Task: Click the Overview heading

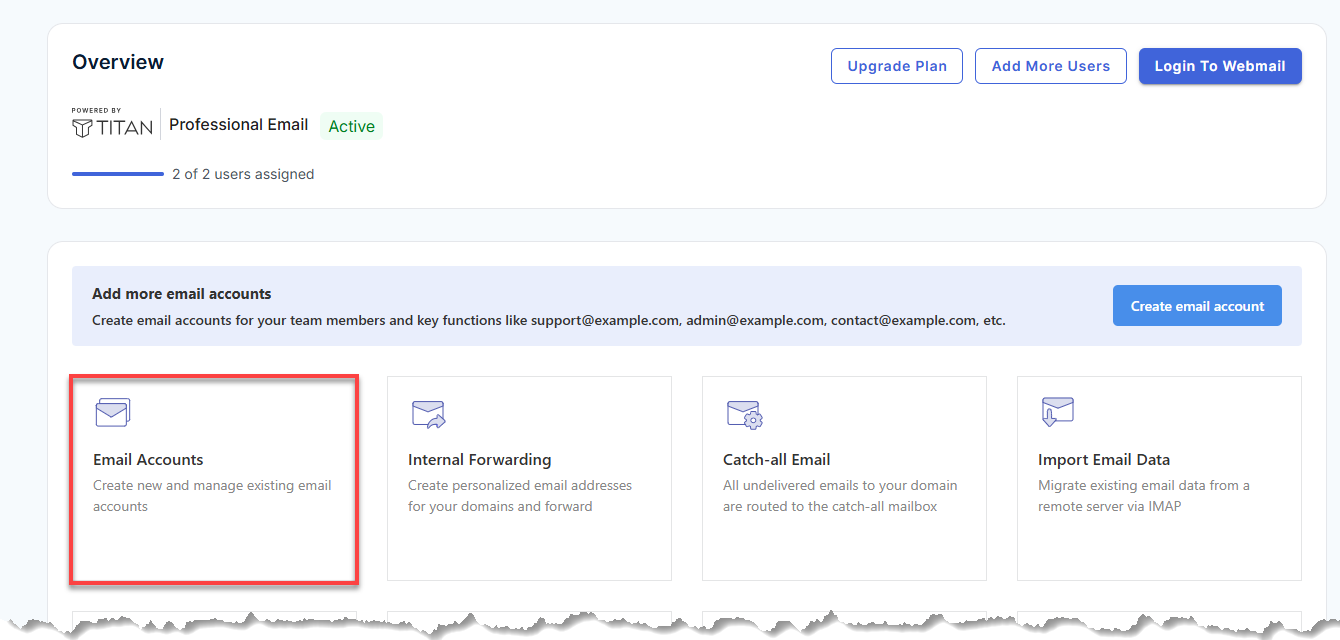Action: point(118,62)
